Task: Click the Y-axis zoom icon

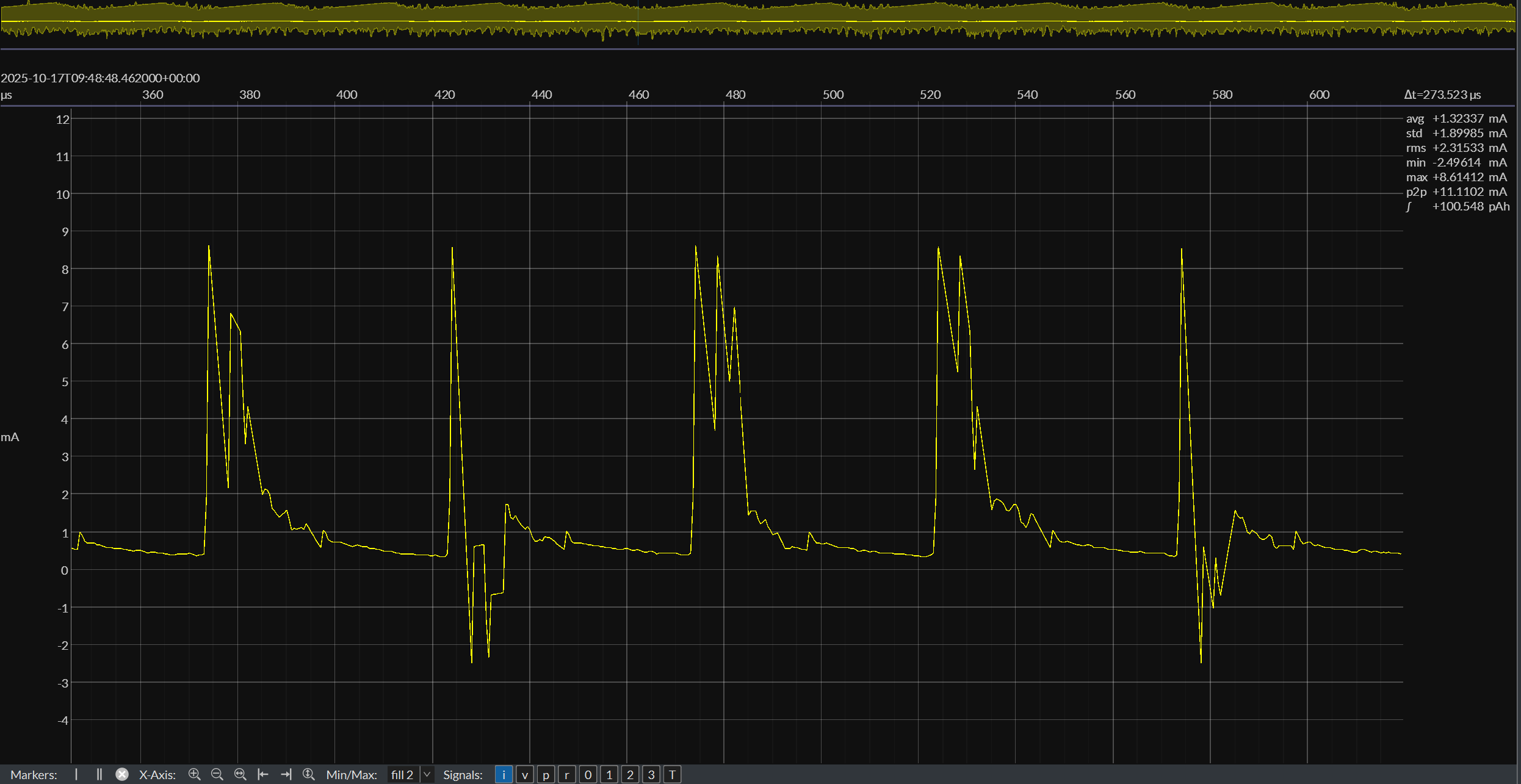Action: pyautogui.click(x=309, y=774)
